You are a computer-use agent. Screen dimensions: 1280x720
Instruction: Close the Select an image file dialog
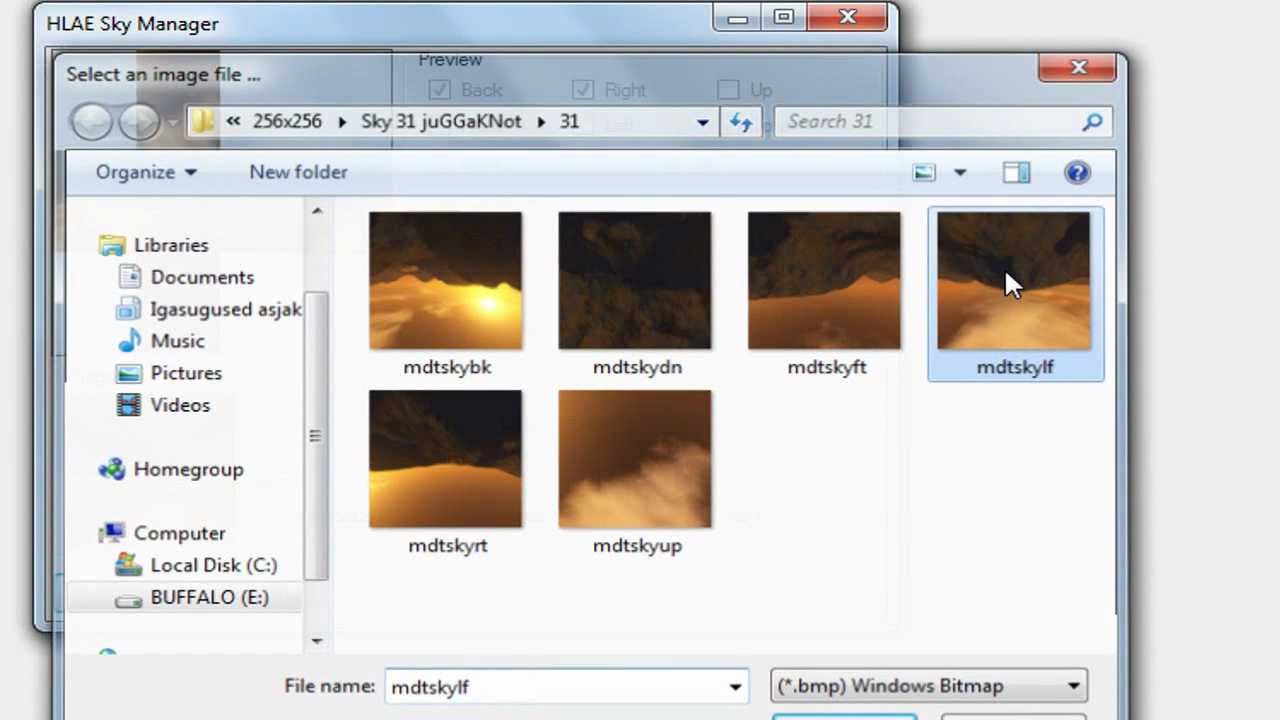pos(1078,68)
